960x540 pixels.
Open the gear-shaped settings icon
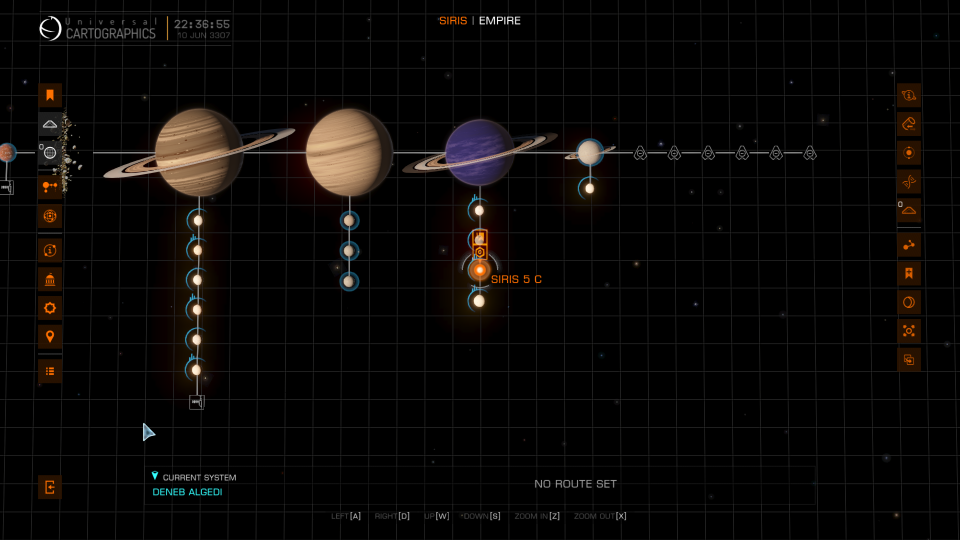click(50, 308)
